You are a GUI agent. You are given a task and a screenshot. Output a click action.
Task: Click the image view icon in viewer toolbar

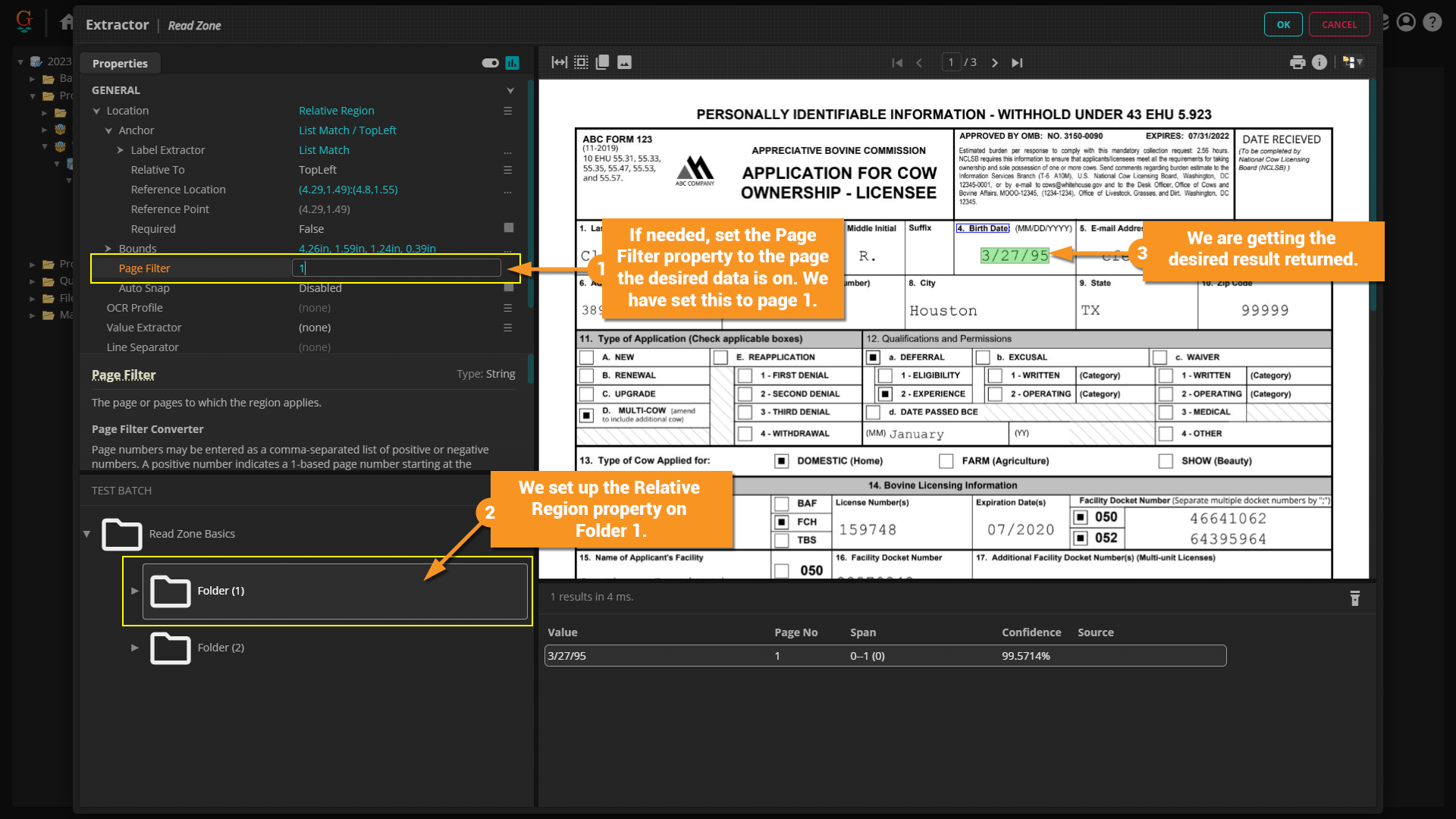point(624,63)
